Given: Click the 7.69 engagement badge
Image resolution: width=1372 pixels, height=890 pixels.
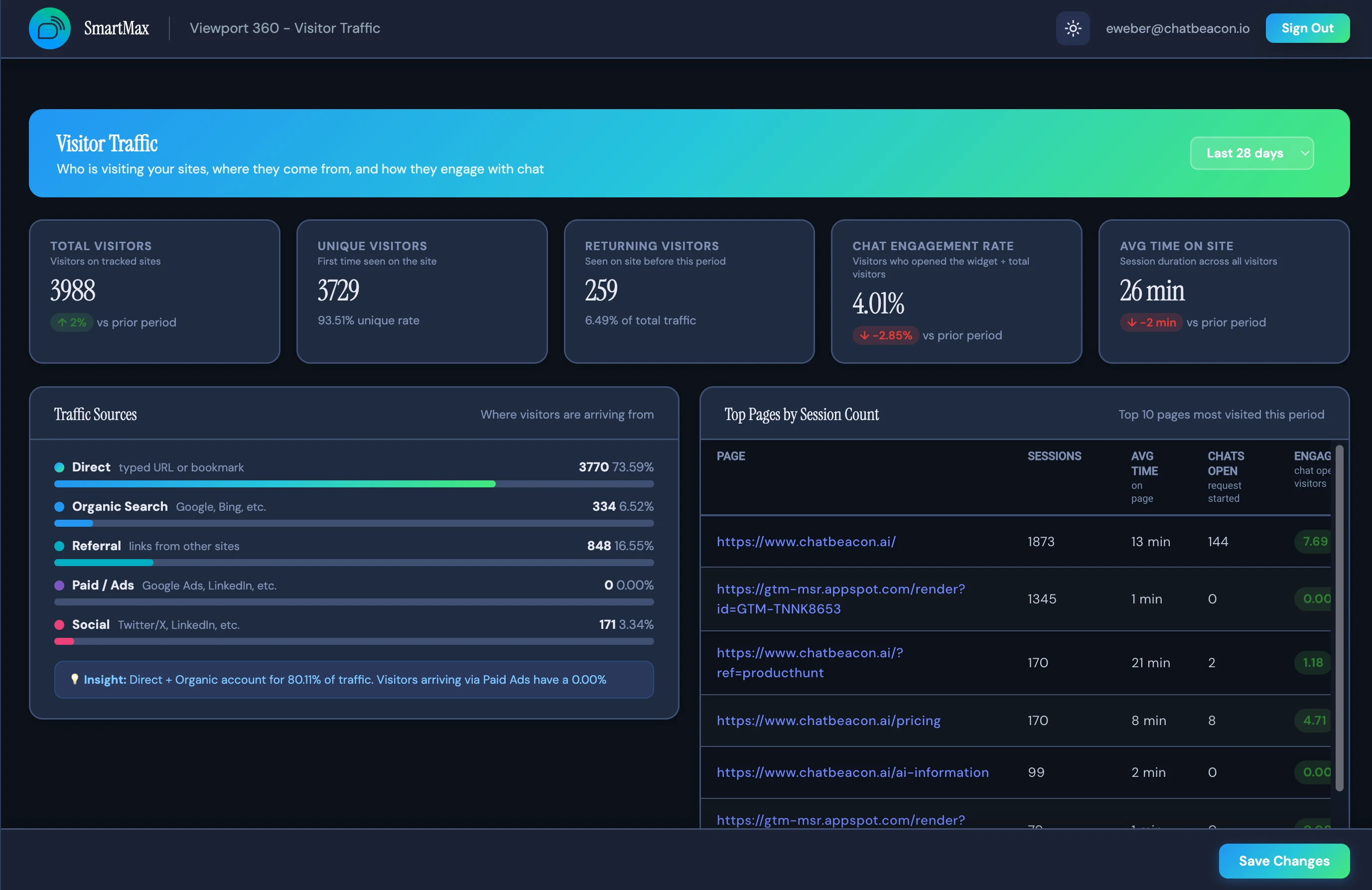Looking at the screenshot, I should pos(1313,541).
